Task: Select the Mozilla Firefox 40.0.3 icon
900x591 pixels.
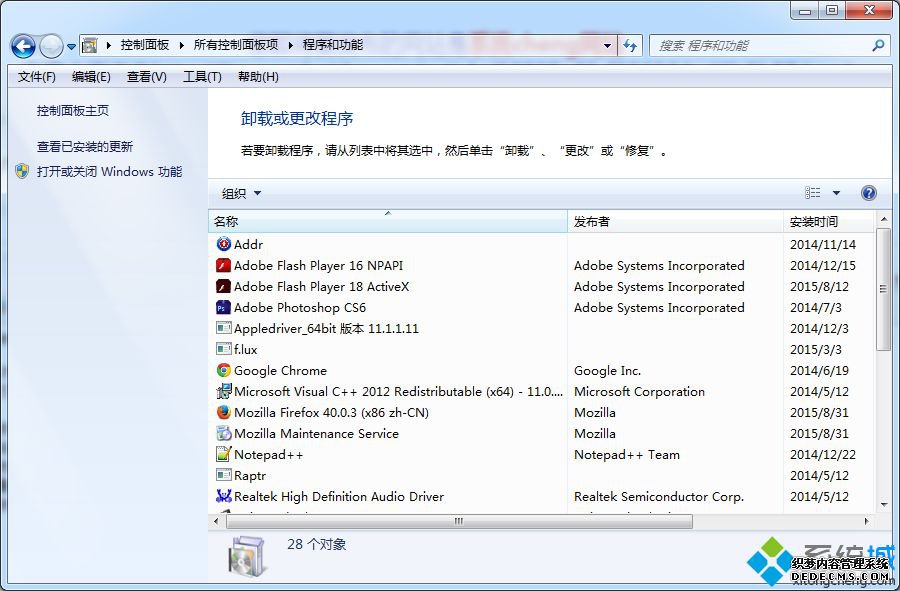Action: [x=223, y=412]
